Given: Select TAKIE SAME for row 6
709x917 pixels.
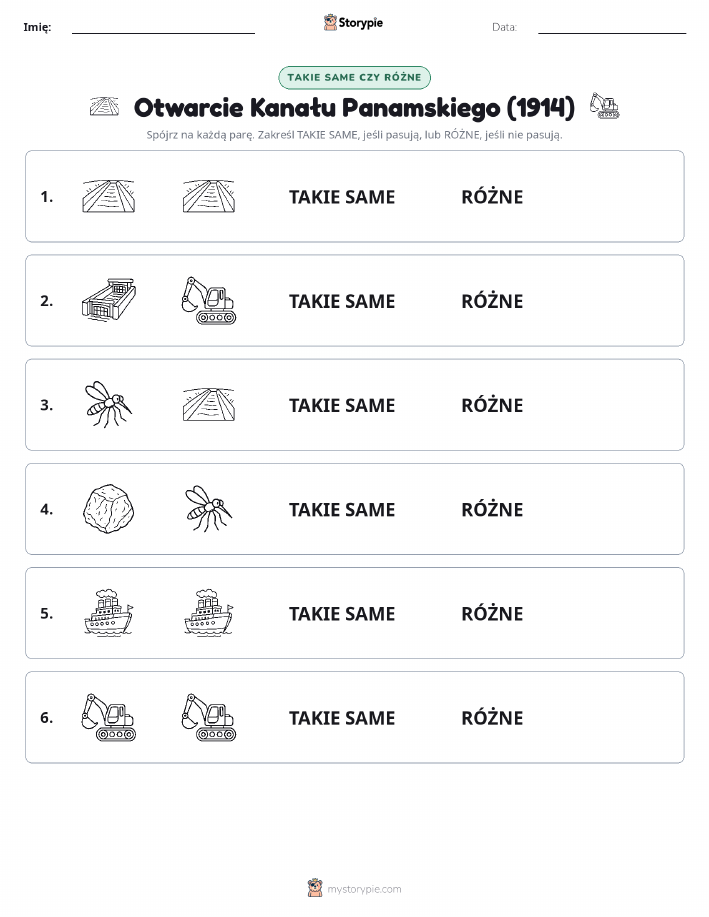Looking at the screenshot, I should (x=342, y=718).
